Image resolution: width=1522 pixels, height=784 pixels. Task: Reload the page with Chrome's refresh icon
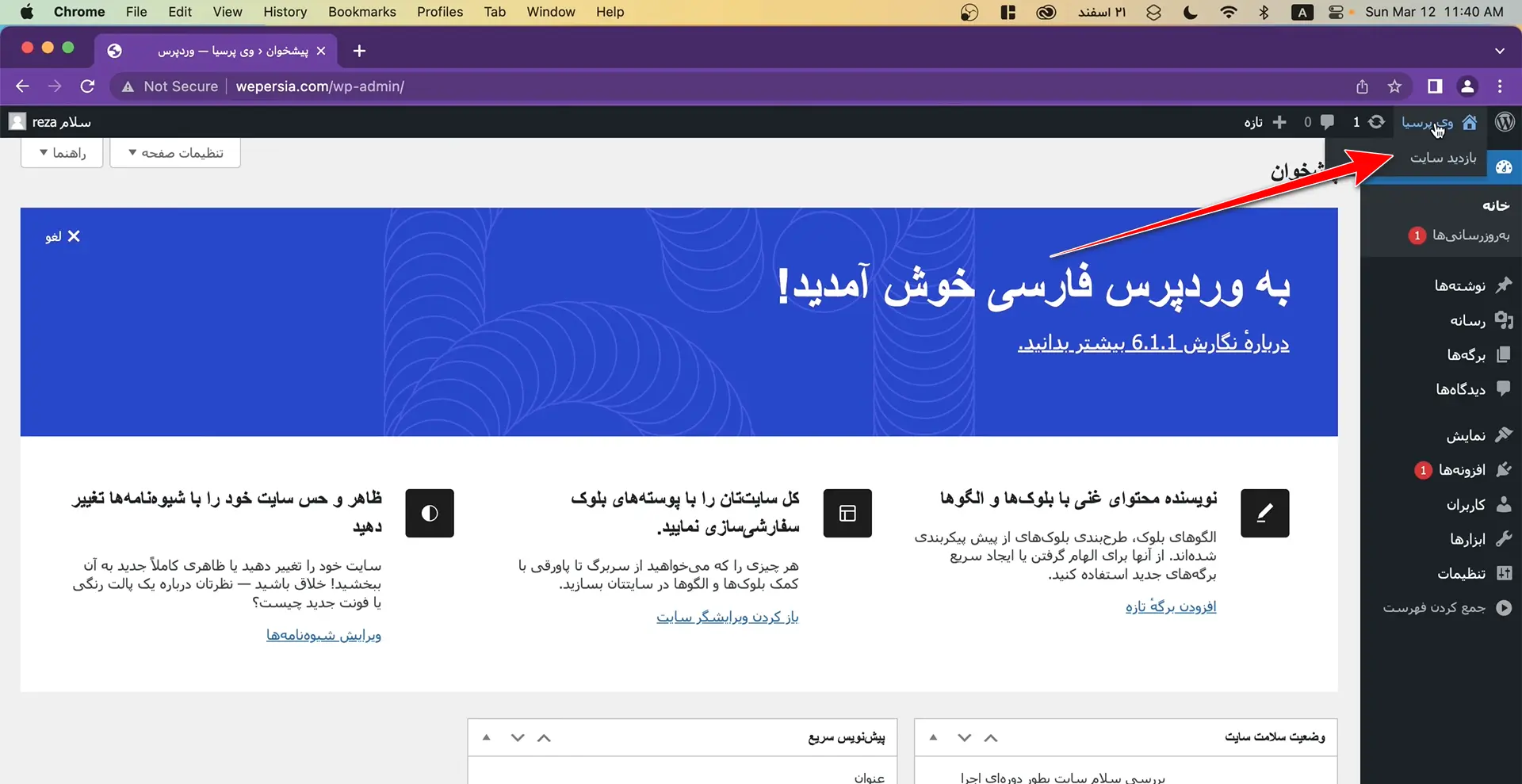(x=88, y=86)
